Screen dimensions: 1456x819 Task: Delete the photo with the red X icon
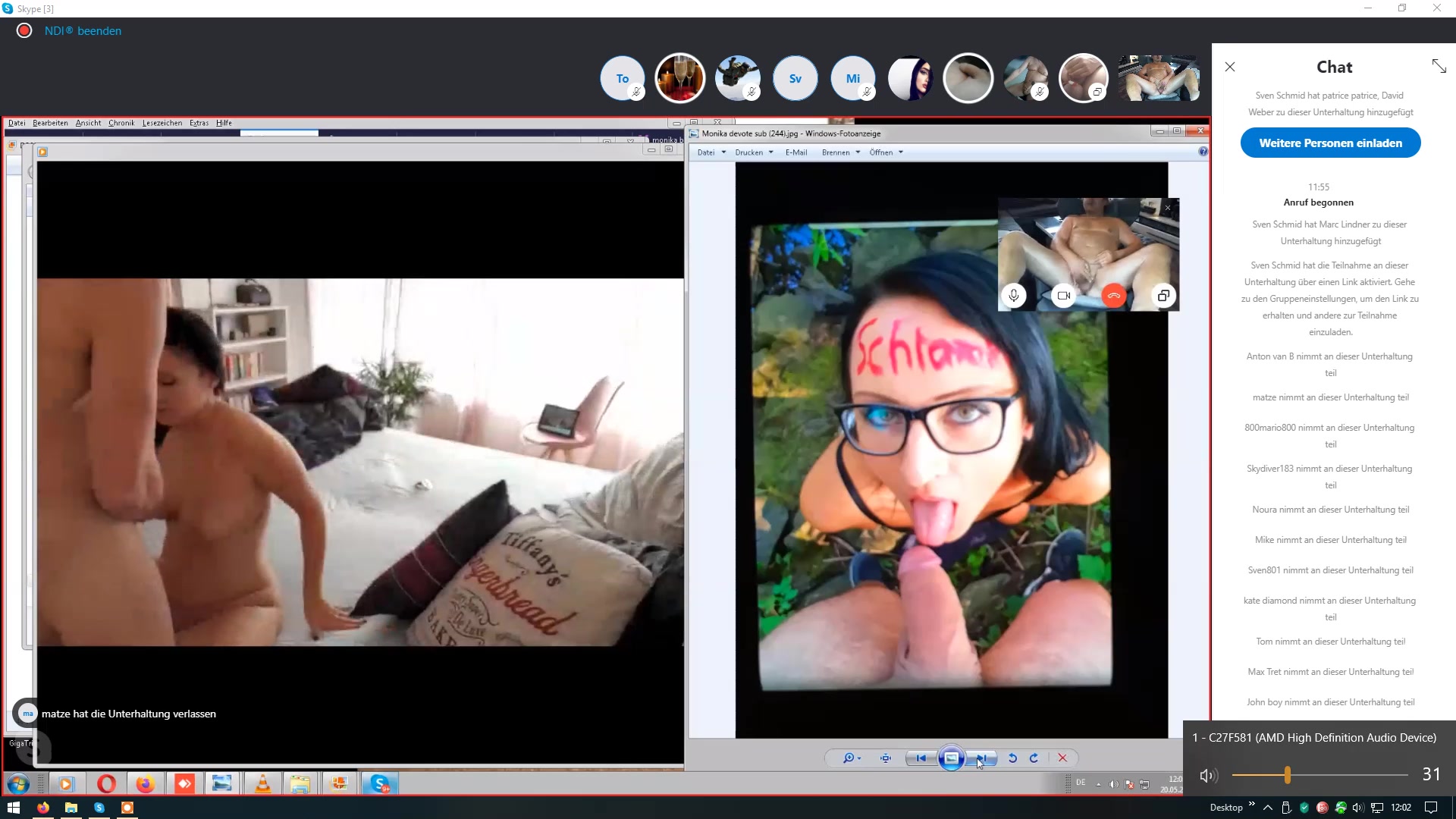coord(1062,758)
